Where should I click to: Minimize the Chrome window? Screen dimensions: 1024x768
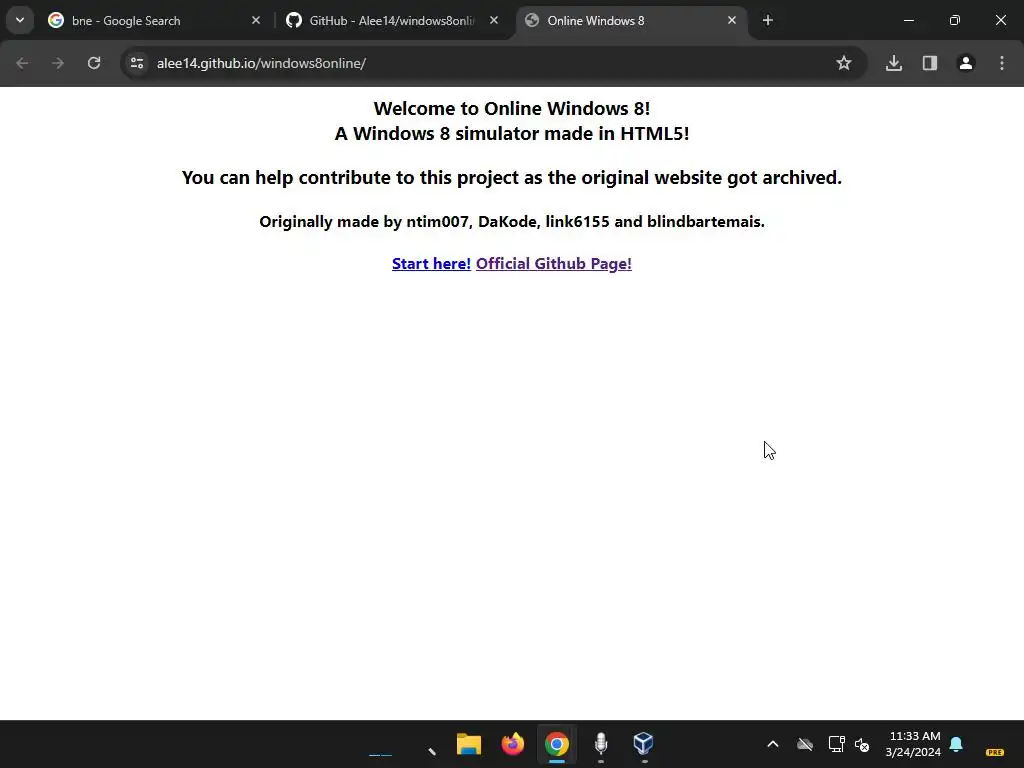[x=908, y=21]
